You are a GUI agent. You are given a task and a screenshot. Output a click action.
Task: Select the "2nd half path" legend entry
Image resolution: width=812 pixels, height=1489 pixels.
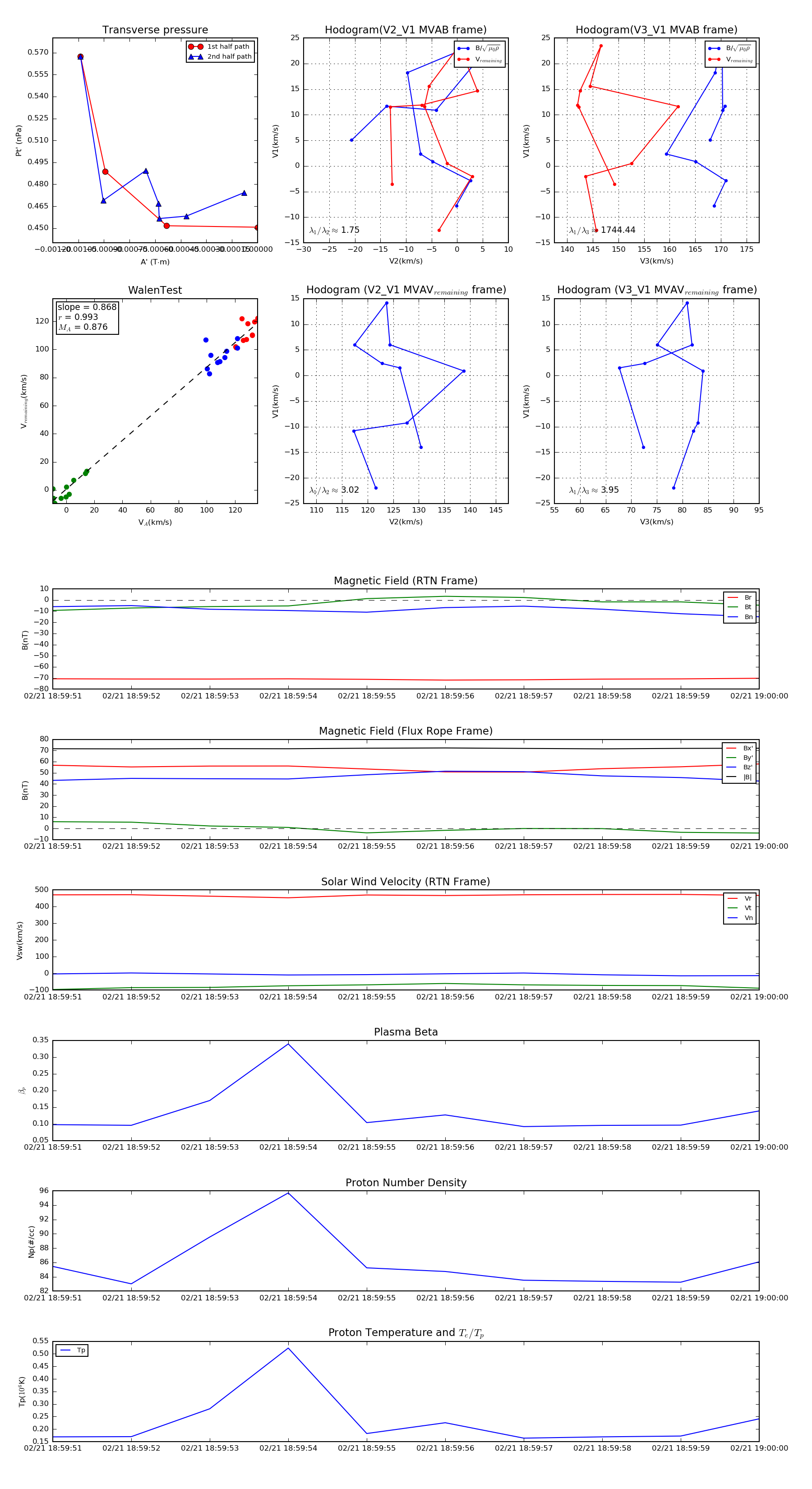point(220,57)
